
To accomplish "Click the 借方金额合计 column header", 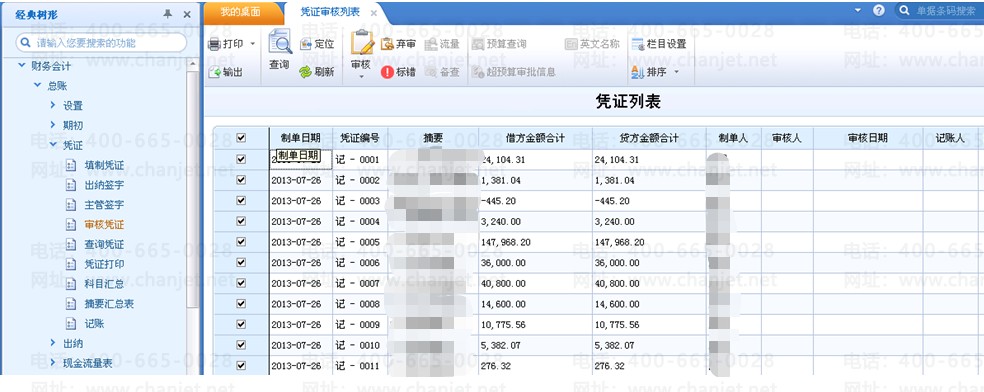I will click(535, 138).
